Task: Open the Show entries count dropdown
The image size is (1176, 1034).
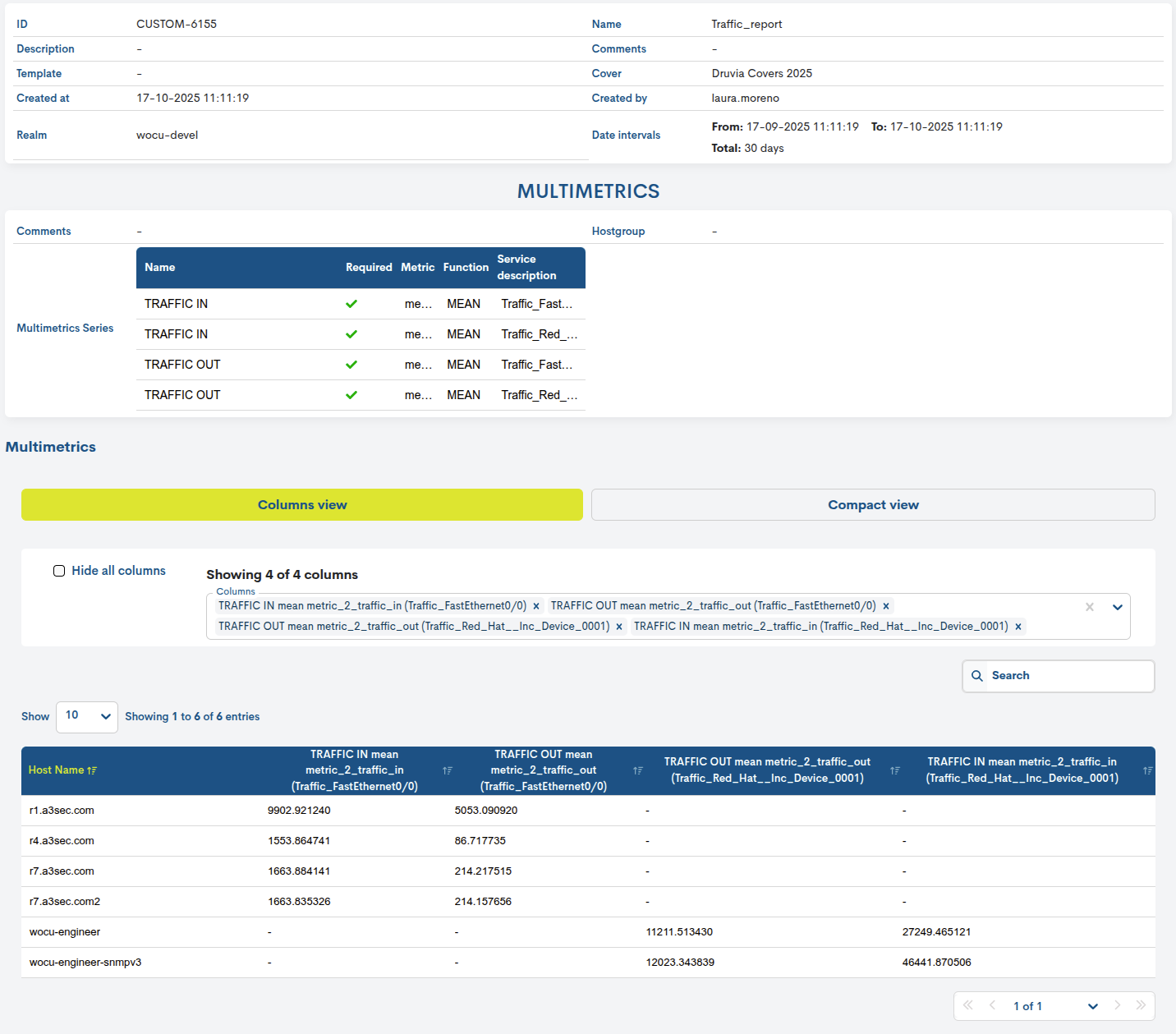Action: tap(87, 716)
